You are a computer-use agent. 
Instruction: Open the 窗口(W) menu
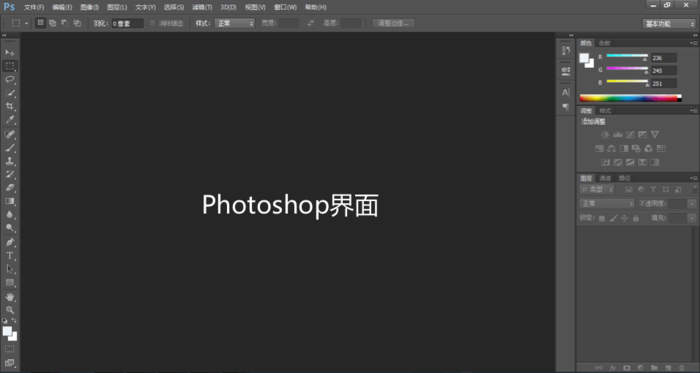pyautogui.click(x=285, y=7)
